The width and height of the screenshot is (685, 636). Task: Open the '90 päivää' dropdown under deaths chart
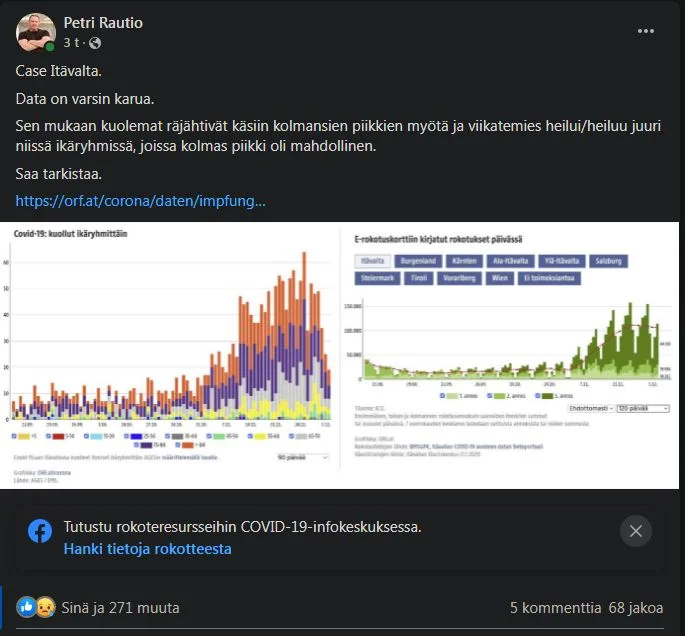tap(302, 457)
